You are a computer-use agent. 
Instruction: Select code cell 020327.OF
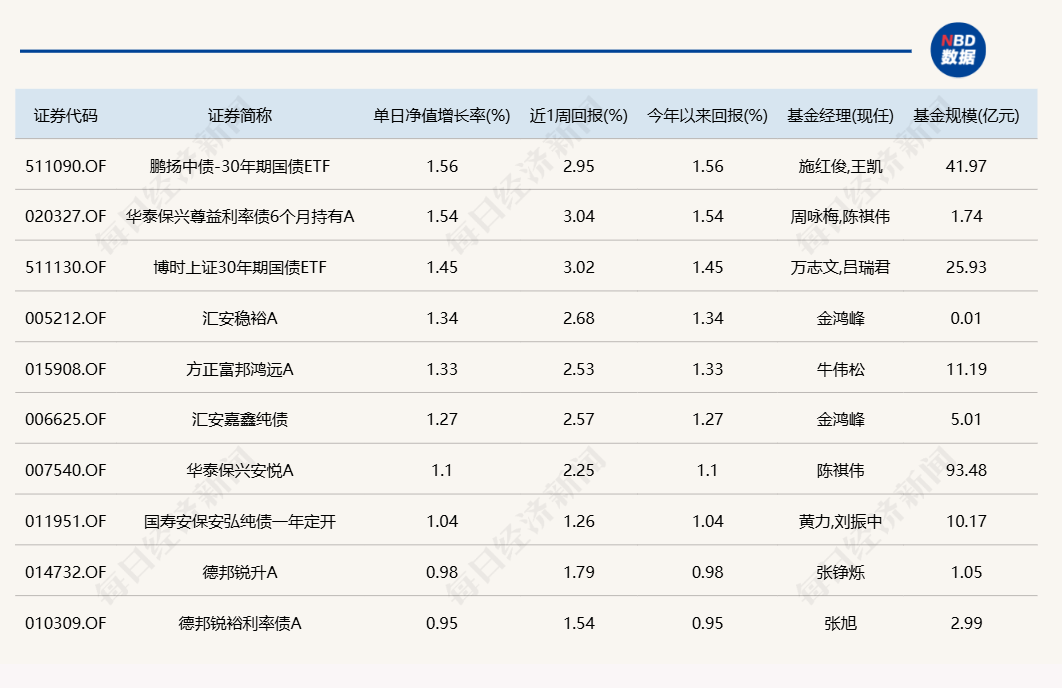click(x=66, y=216)
